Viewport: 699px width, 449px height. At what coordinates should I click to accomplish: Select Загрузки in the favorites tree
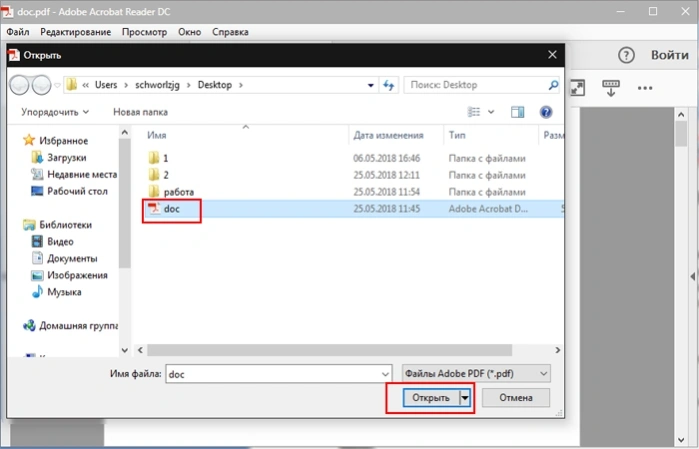tap(66, 158)
